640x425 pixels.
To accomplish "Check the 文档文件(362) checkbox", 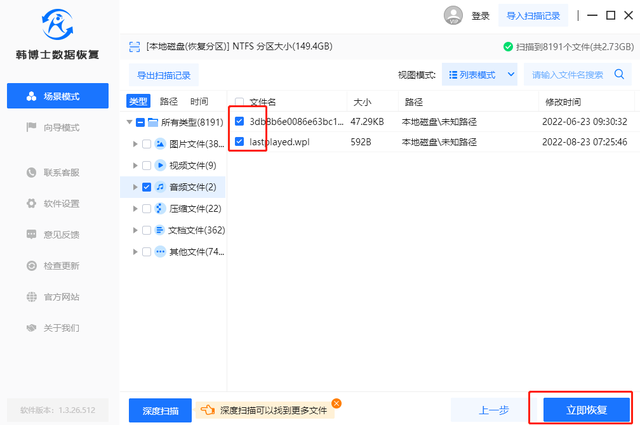I will 147,230.
